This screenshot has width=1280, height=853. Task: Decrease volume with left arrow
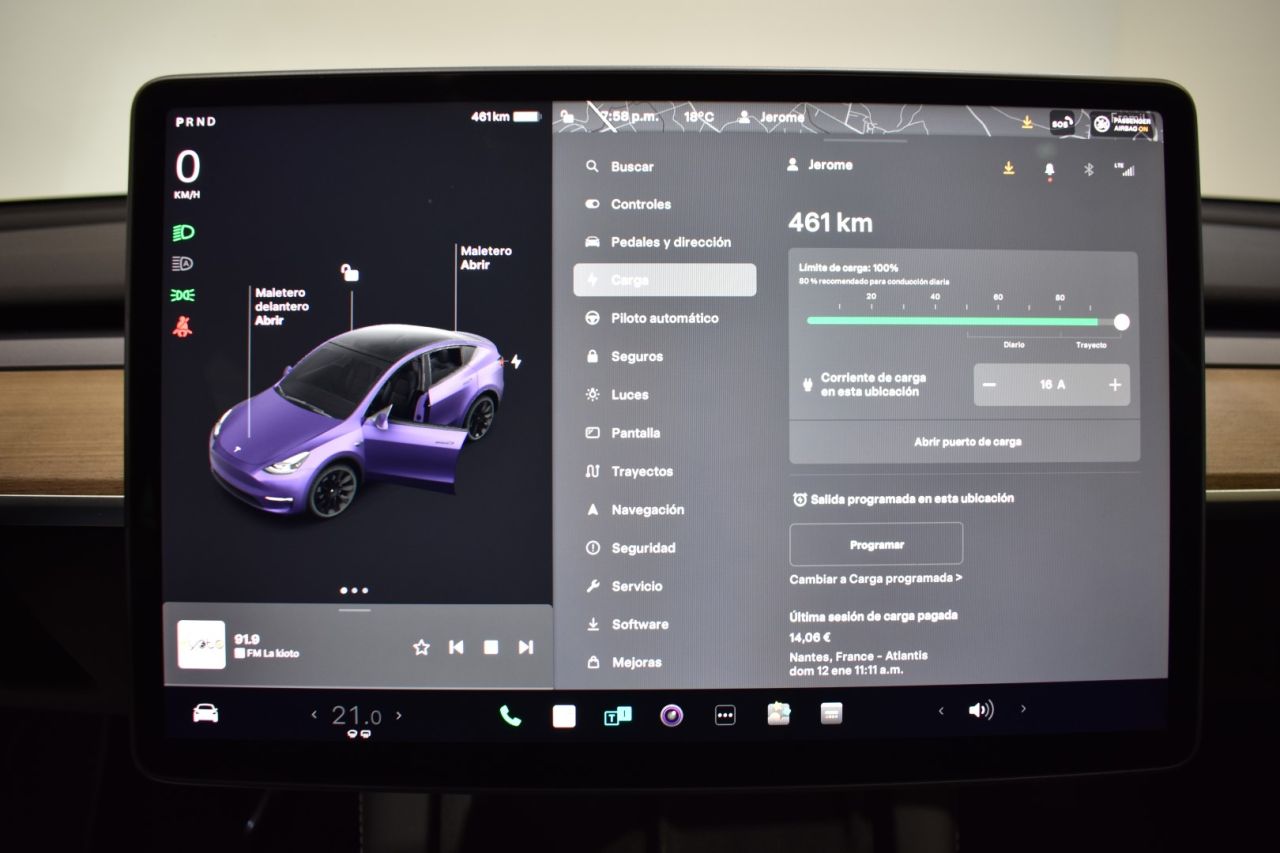[940, 711]
